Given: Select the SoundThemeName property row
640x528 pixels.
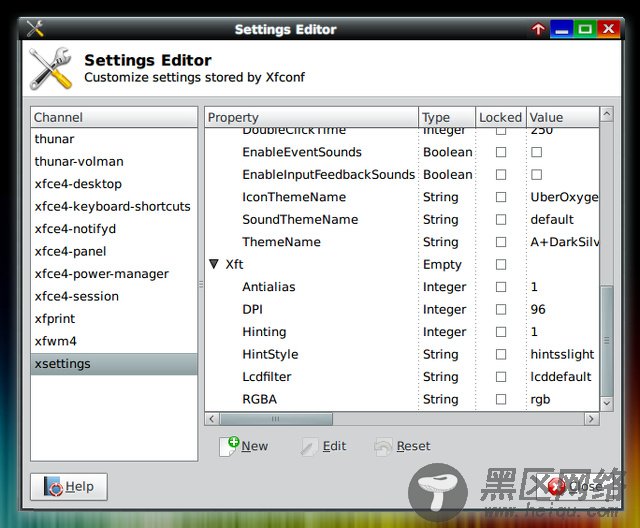Looking at the screenshot, I should 402,220.
